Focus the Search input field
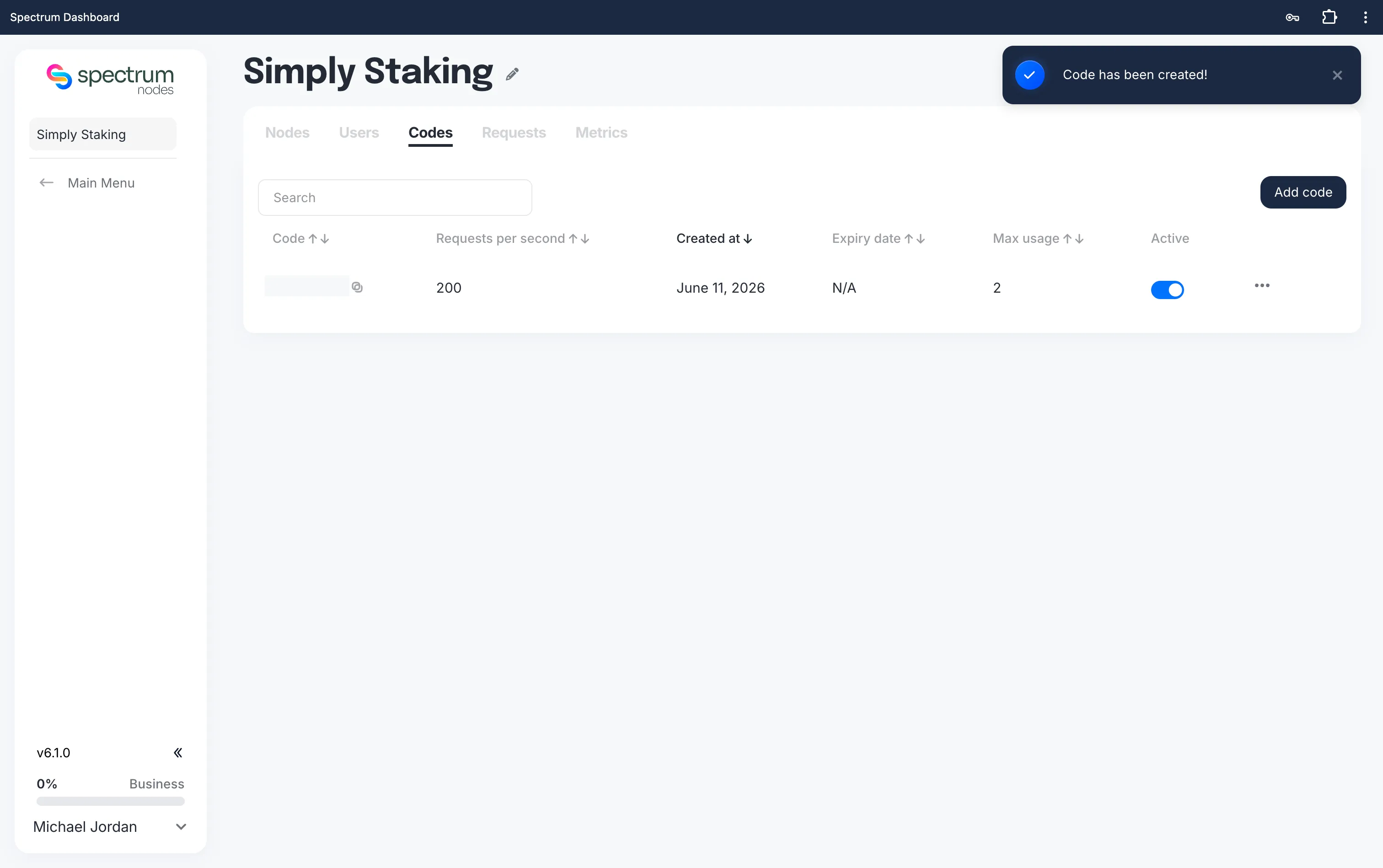Screen dimensions: 1383x868 395,198
